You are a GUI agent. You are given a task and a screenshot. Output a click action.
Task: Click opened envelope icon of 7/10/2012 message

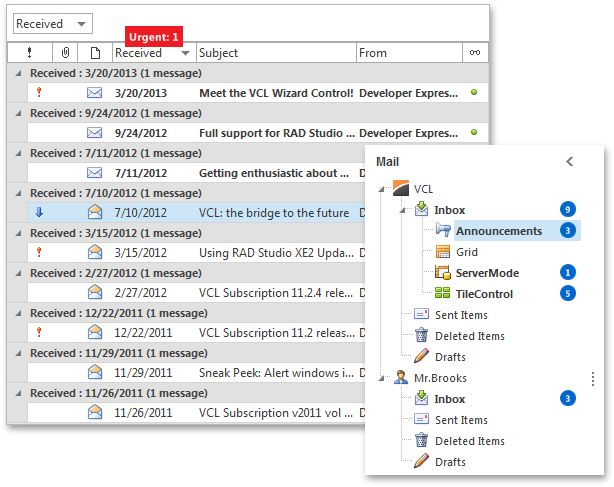pyautogui.click(x=95, y=212)
